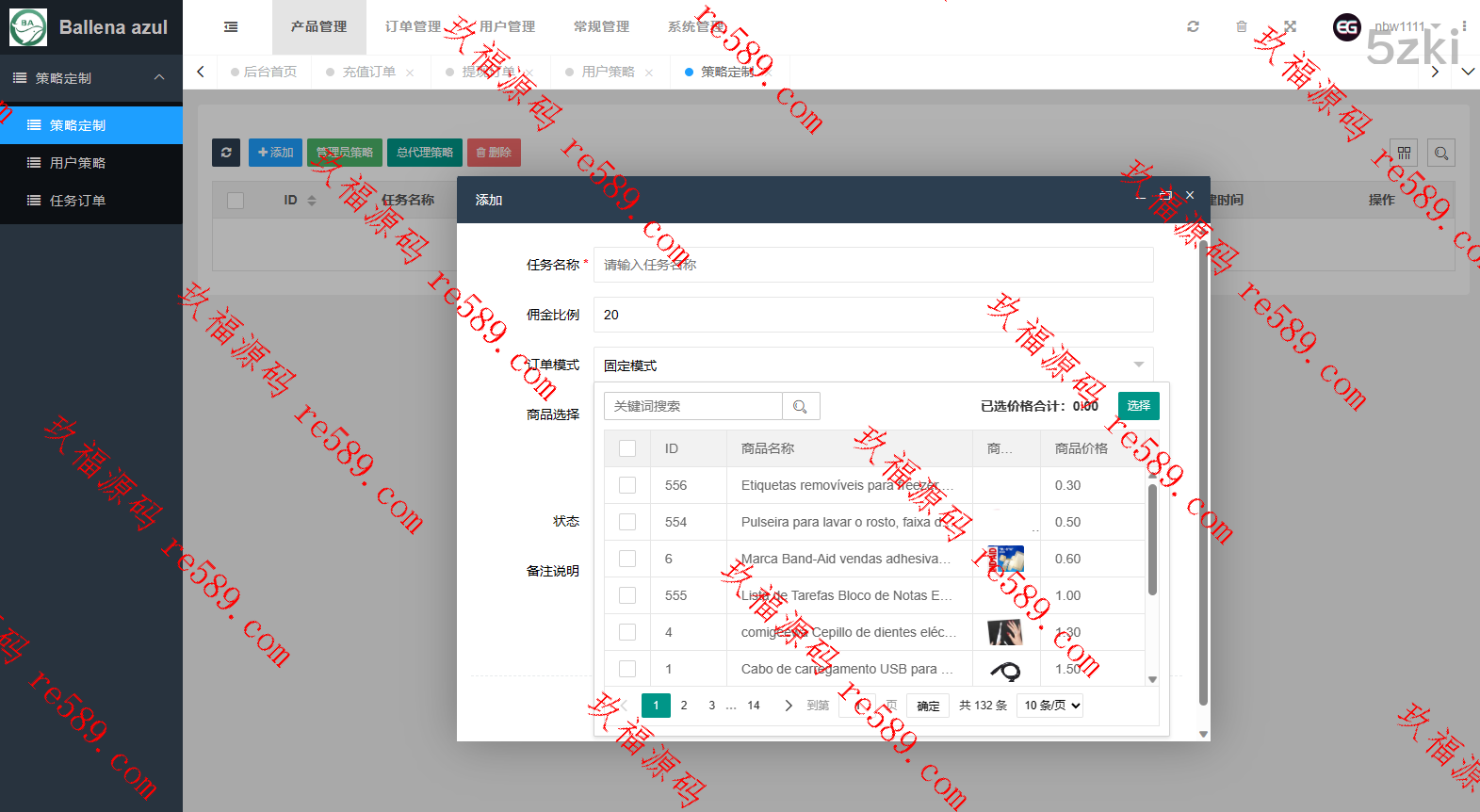This screenshot has height=812, width=1480.
Task: Click the sidebar collapse menu icon
Action: [x=231, y=27]
